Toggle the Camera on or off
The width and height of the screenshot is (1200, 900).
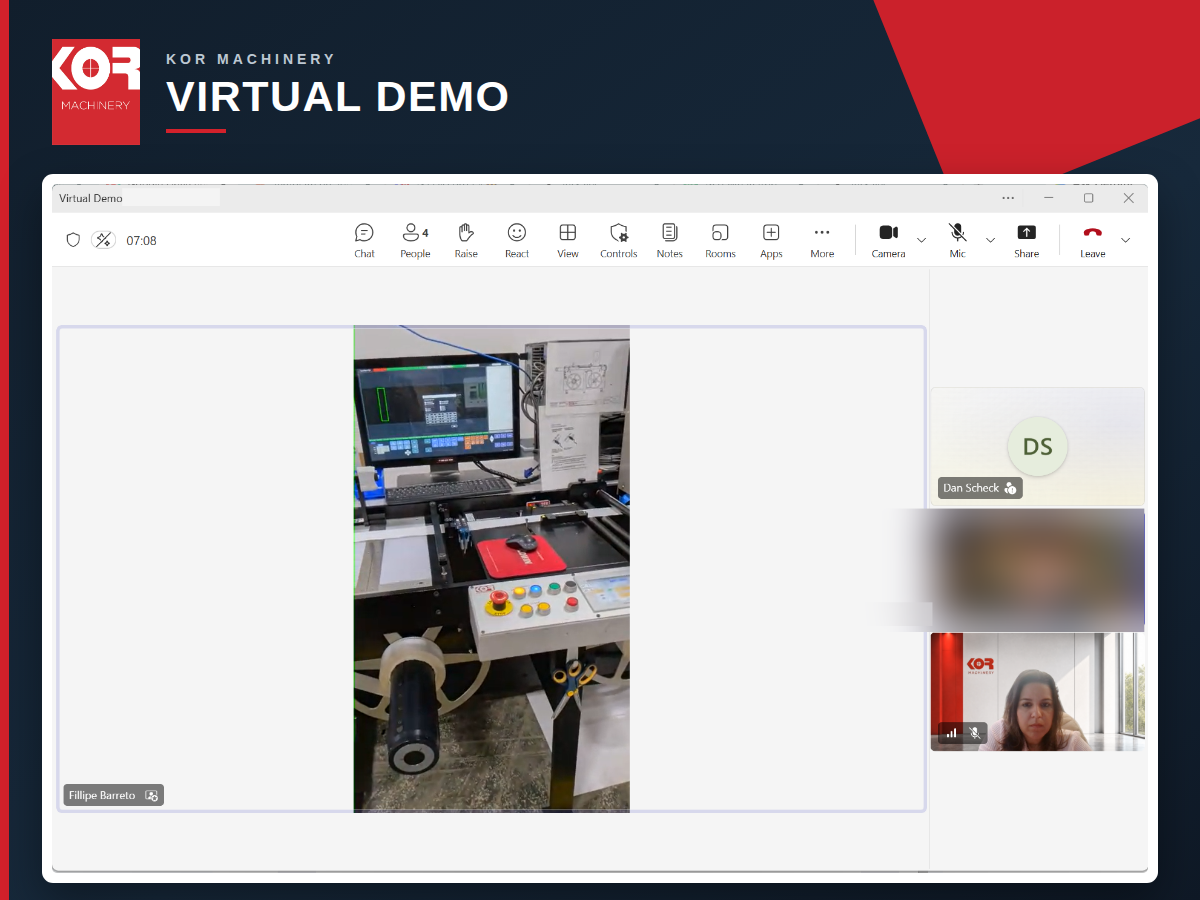click(888, 240)
